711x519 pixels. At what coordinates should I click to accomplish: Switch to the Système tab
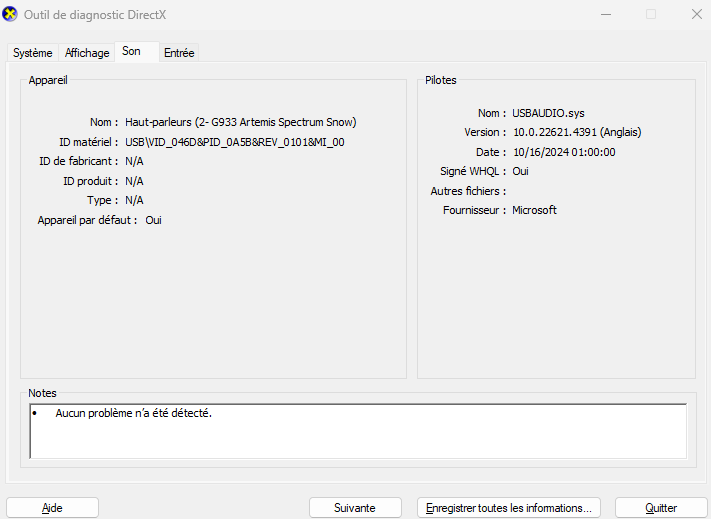tap(33, 53)
